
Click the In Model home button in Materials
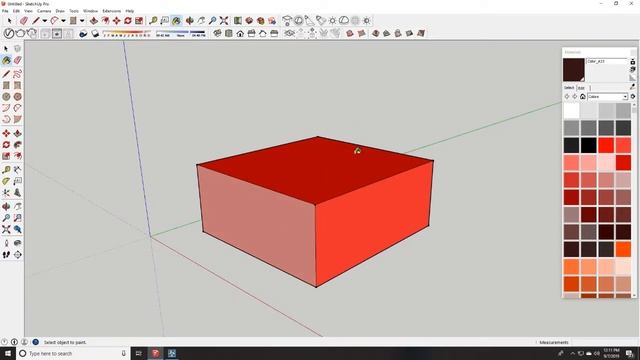click(583, 97)
